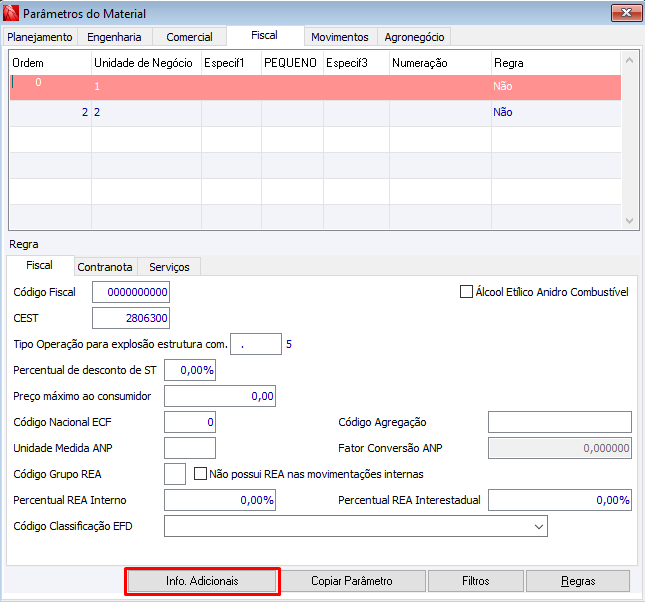645x602 pixels.
Task: Click the Regra column header
Action: (556, 63)
